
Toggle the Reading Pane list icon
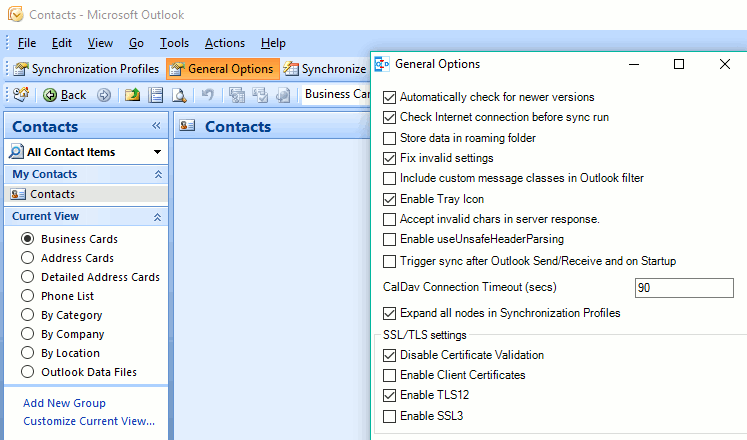pos(155,95)
